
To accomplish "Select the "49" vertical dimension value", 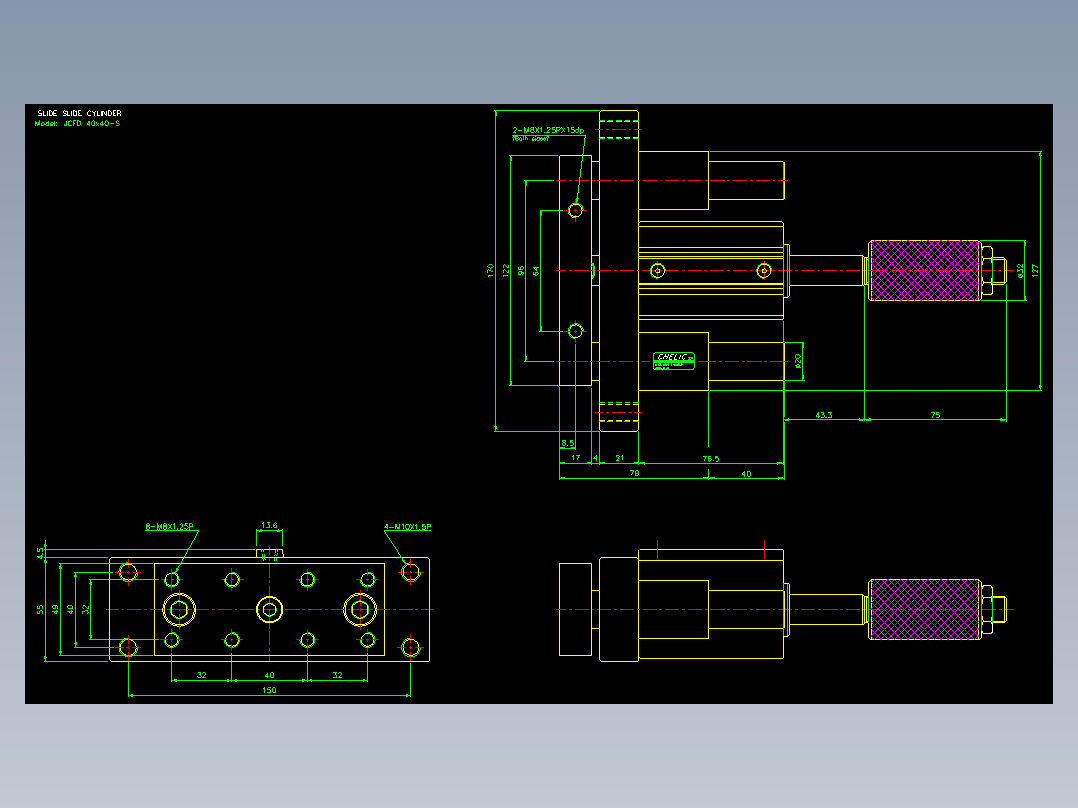I will tap(56, 609).
